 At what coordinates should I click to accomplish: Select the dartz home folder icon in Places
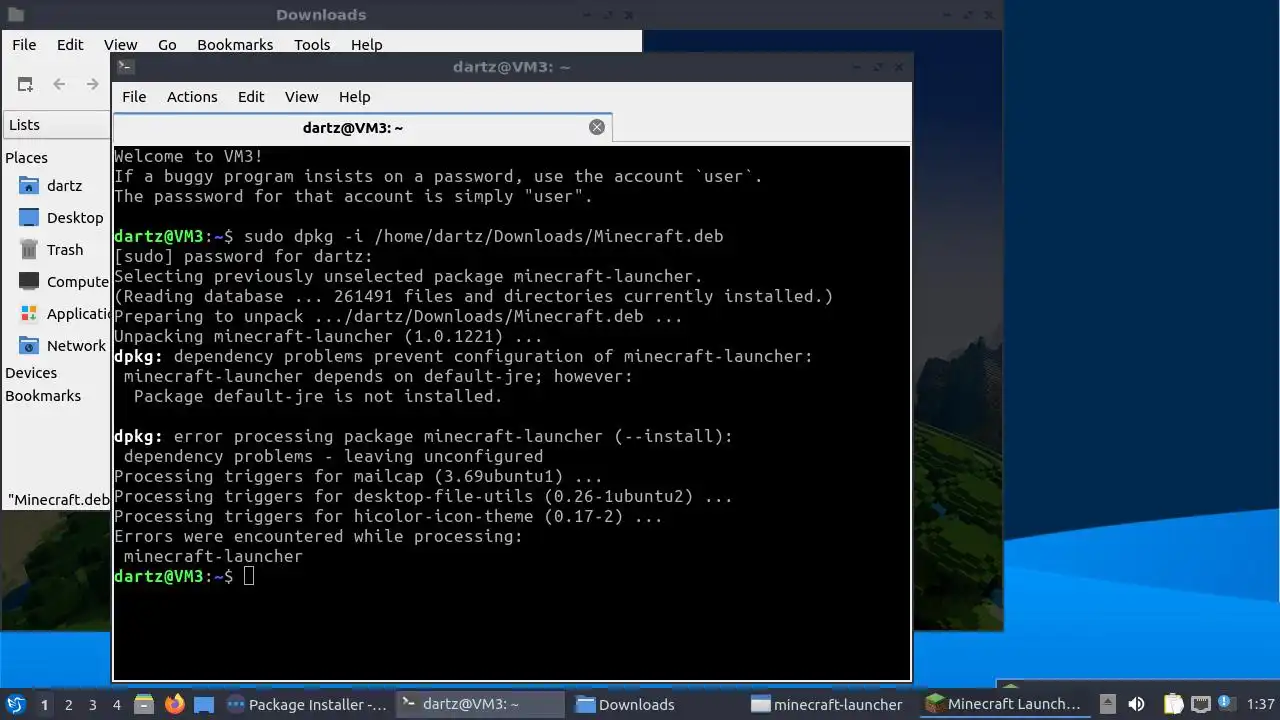click(29, 186)
